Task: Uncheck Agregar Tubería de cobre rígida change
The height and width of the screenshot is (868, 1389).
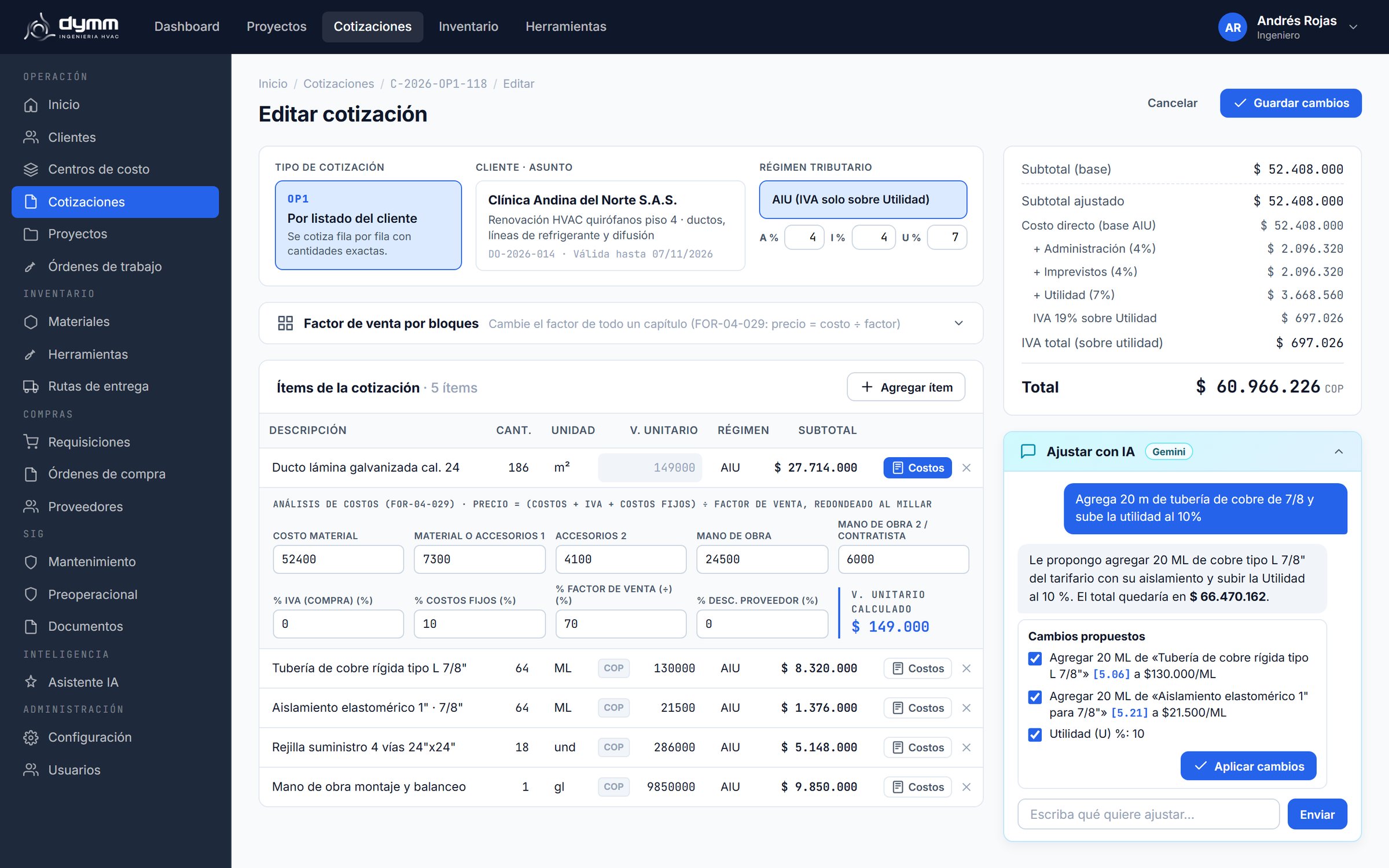Action: click(x=1035, y=659)
